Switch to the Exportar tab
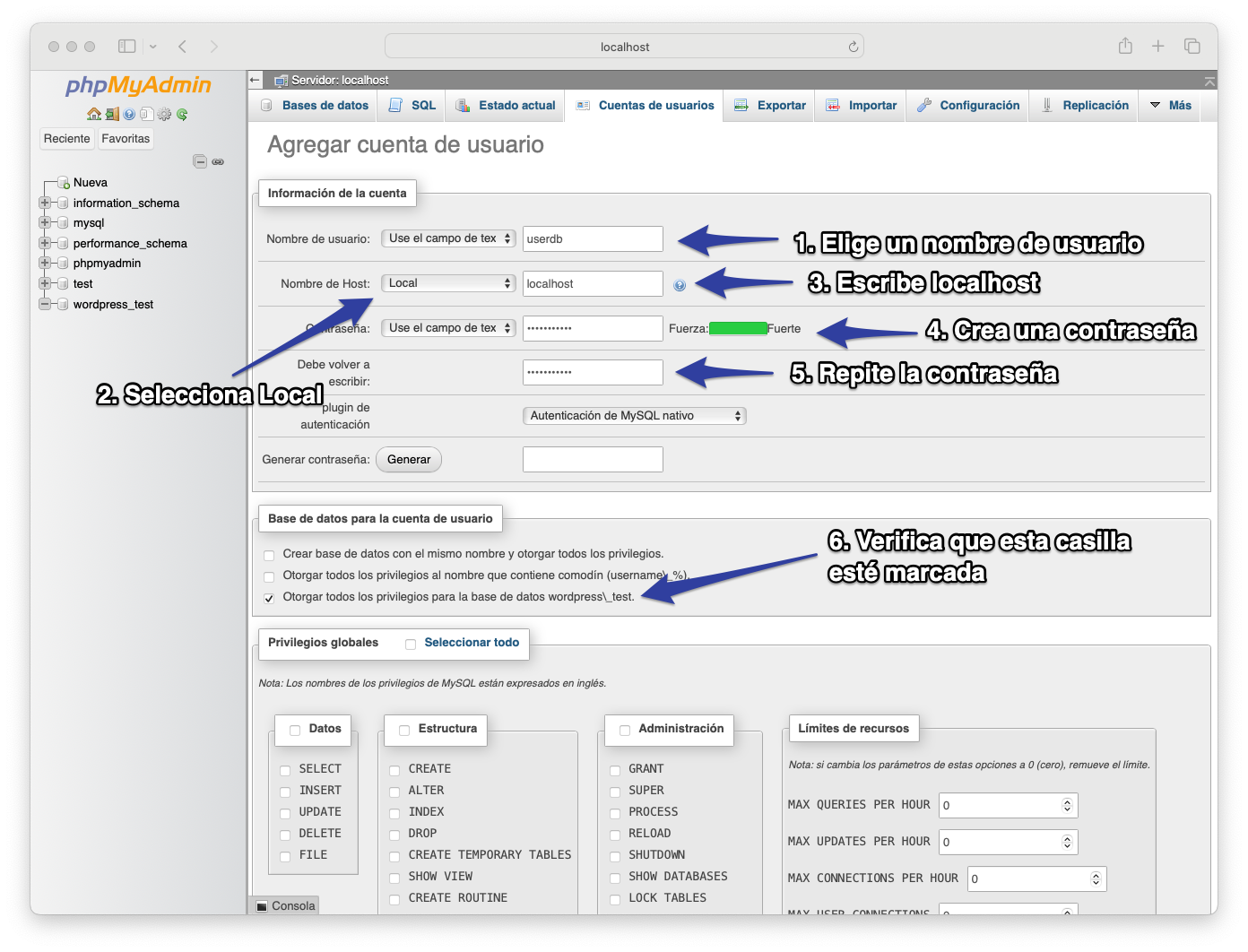 [x=770, y=105]
